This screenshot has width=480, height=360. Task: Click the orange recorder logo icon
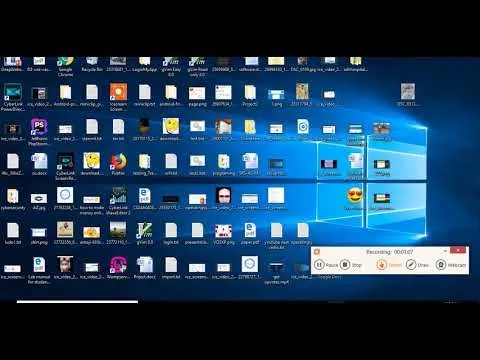[x=317, y=252]
